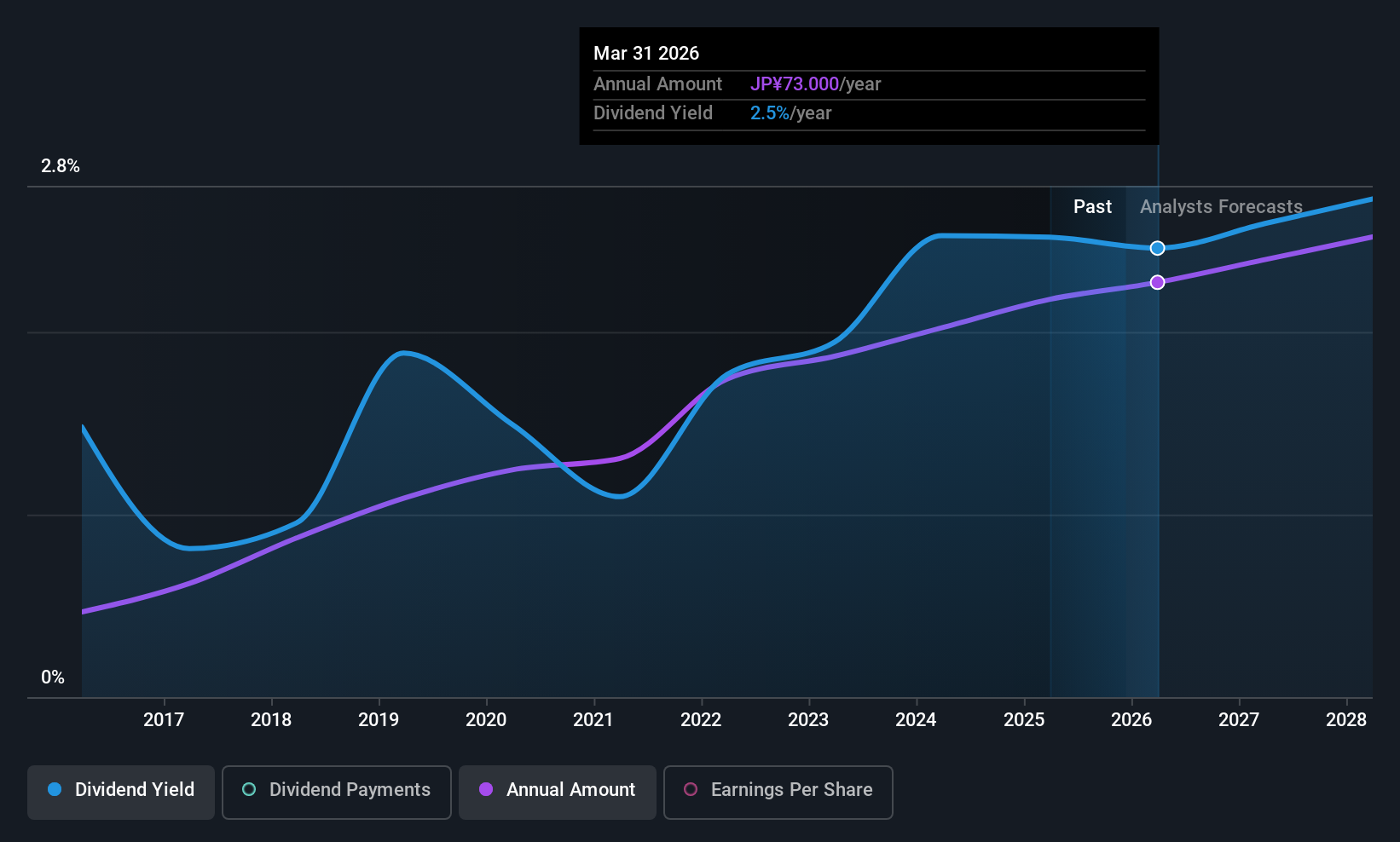Screen dimensions: 1400x842
Task: Click the pink Earnings Per Share legend circle
Action: tap(691, 789)
